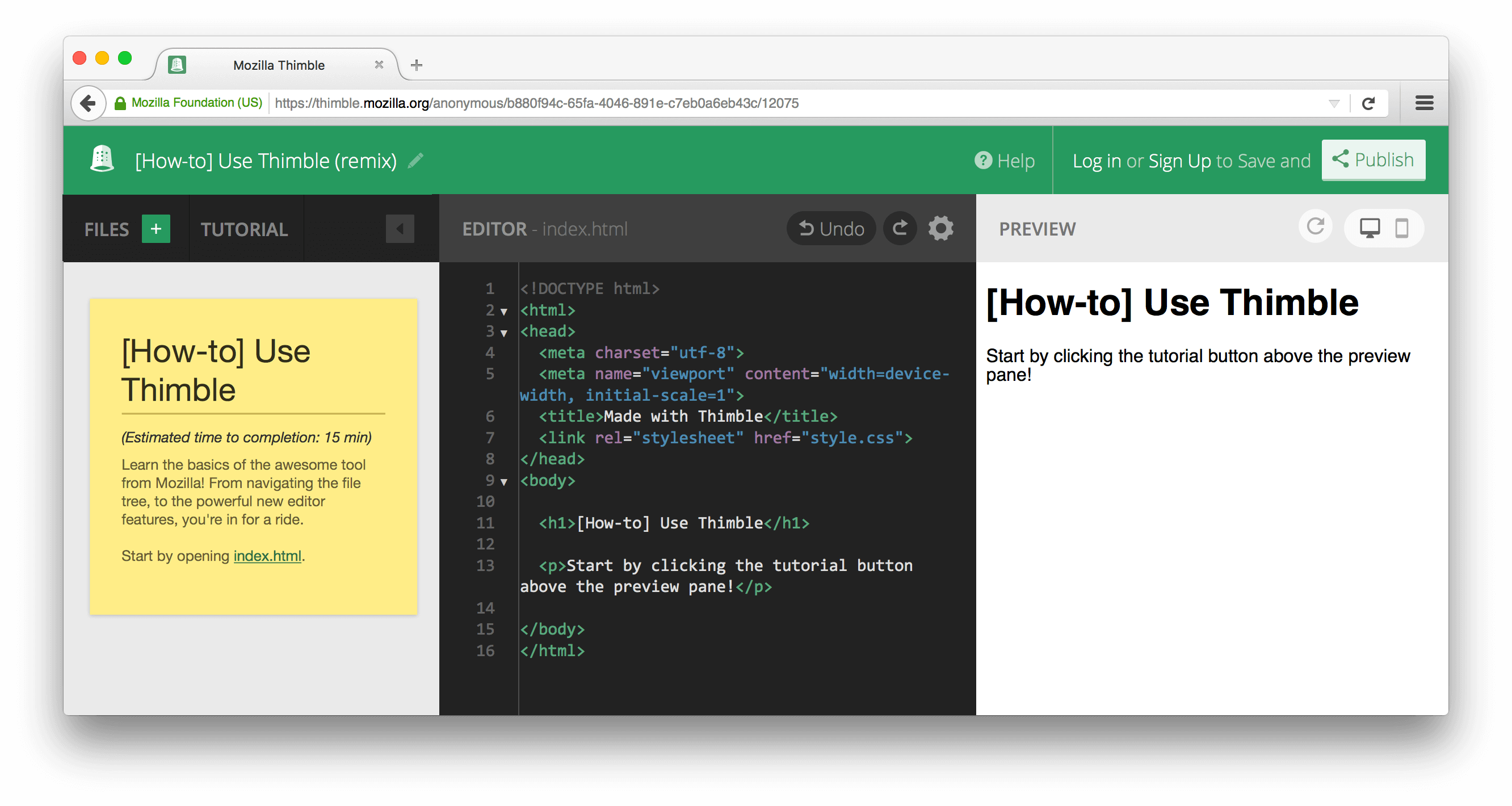Collapse the sidebar with the left arrow
1512x806 pixels.
[400, 228]
